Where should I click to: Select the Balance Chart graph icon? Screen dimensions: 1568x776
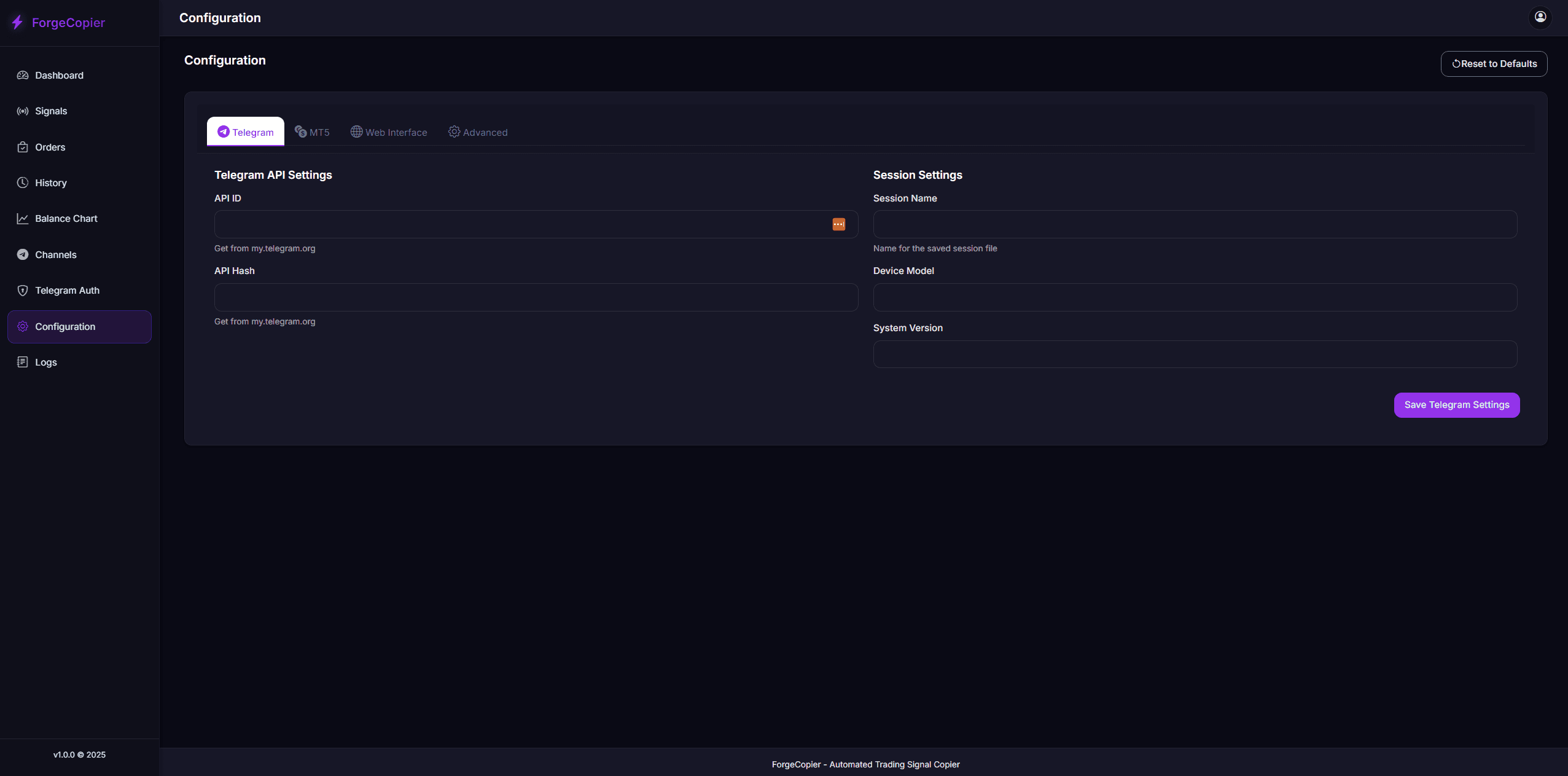(23, 219)
